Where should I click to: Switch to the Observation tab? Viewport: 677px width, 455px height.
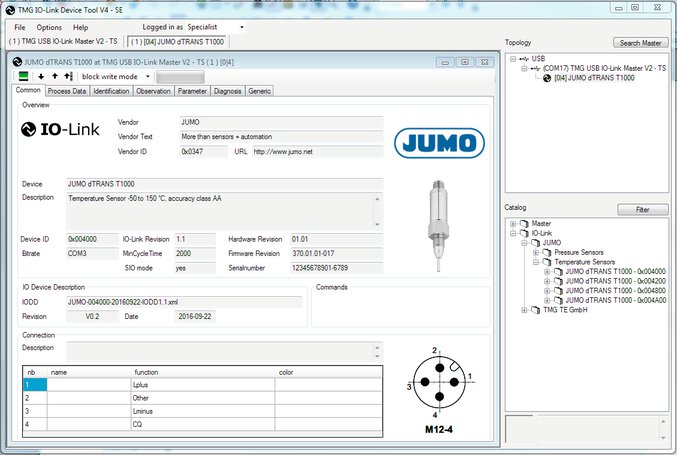pos(153,91)
